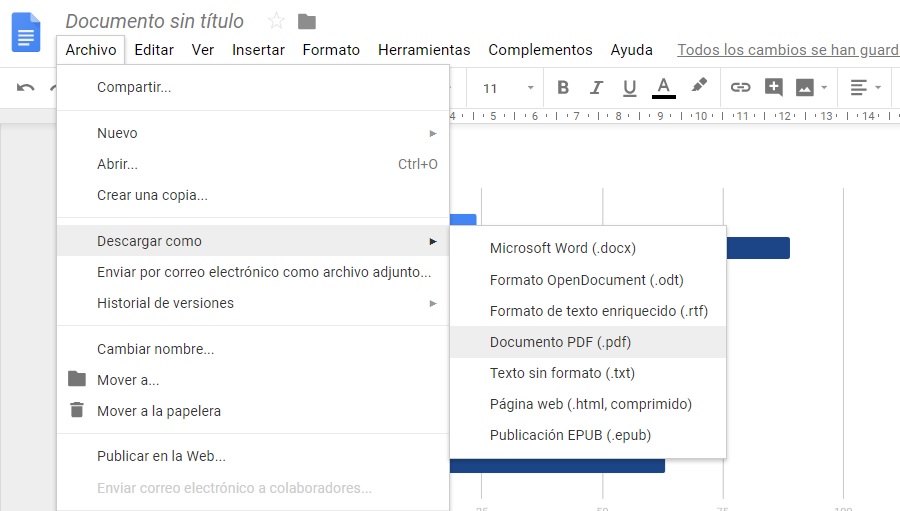
Task: Choose Documento PDF (.pdf) download option
Action: coord(560,342)
